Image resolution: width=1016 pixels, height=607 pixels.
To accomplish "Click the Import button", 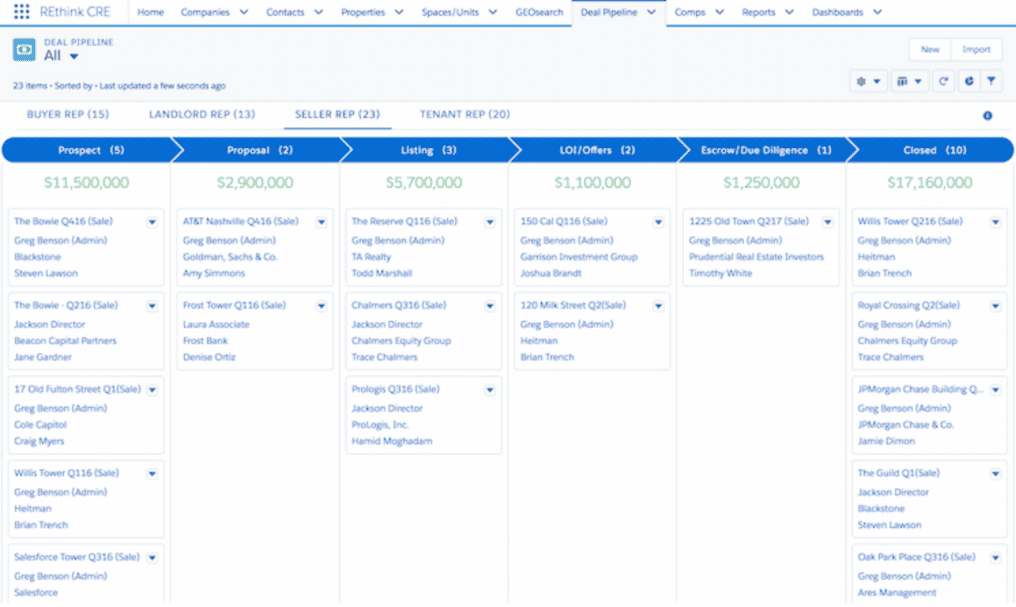I will click(976, 49).
